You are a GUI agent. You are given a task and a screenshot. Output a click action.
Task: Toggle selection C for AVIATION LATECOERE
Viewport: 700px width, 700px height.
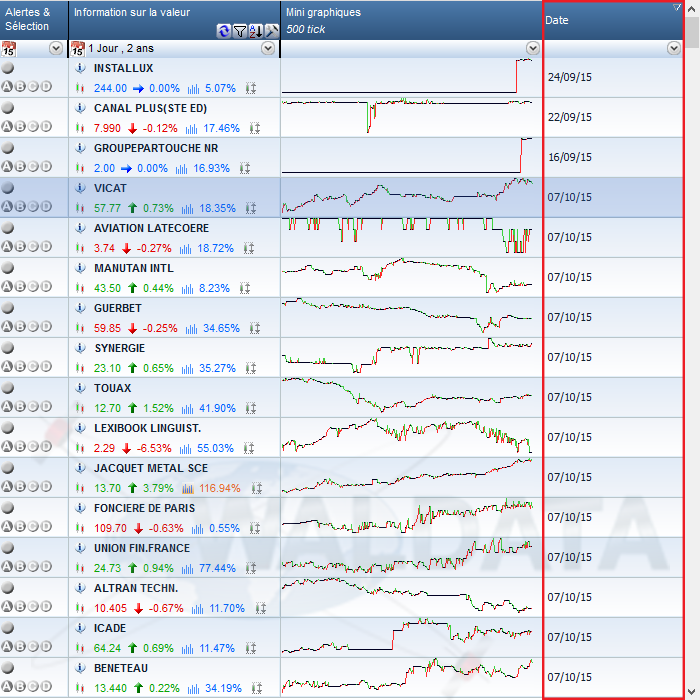tap(33, 246)
